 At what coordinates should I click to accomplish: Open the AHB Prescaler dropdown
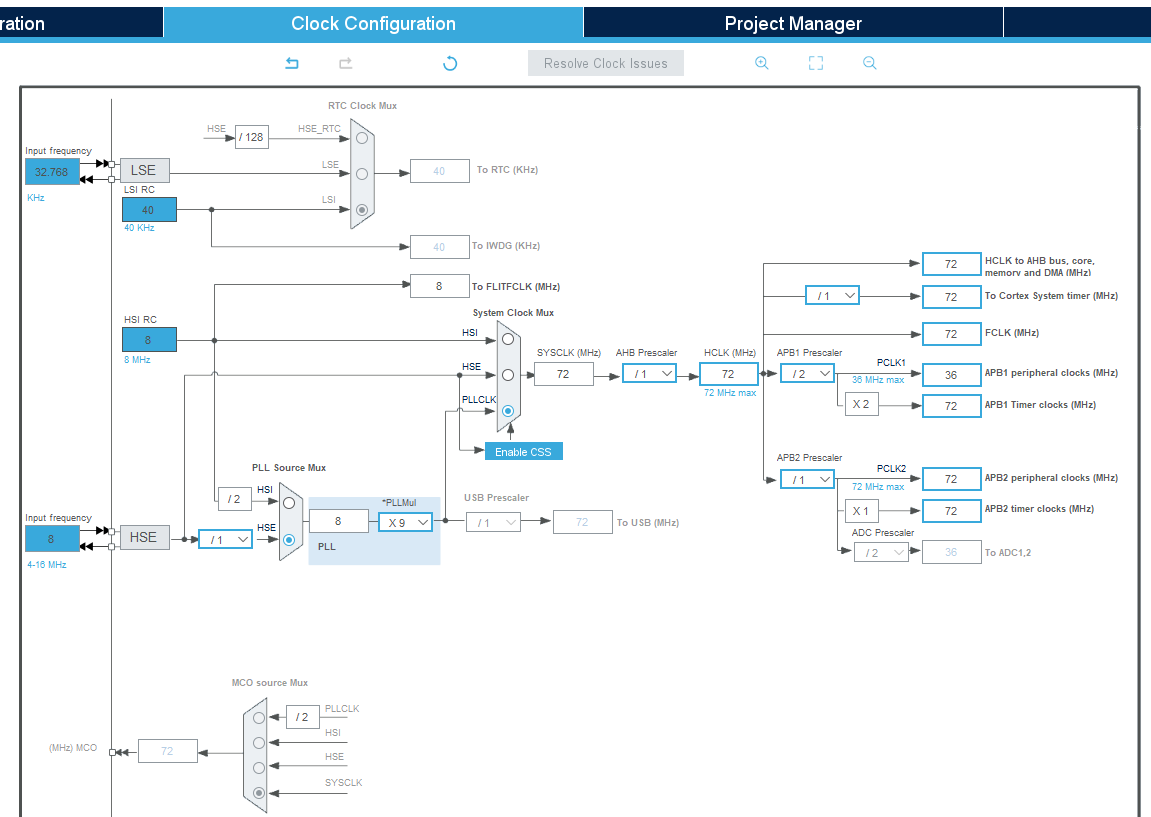click(649, 373)
